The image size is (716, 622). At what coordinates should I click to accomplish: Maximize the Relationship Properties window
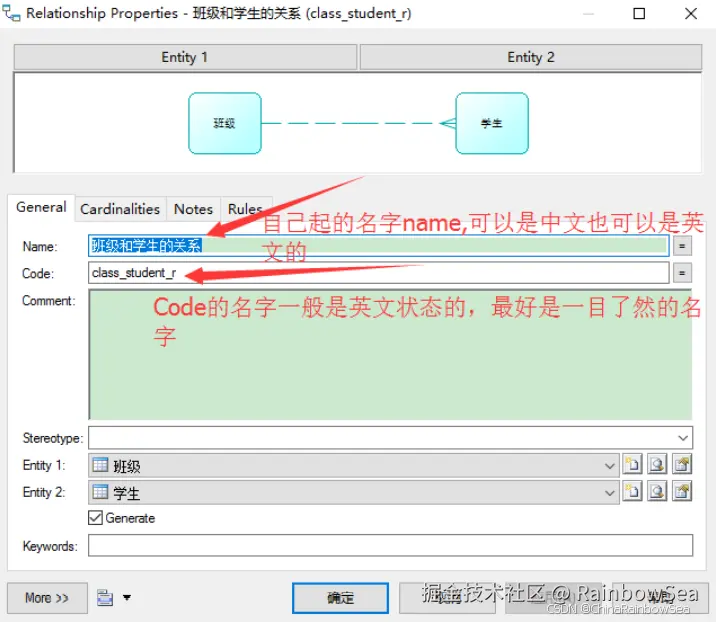tap(639, 14)
